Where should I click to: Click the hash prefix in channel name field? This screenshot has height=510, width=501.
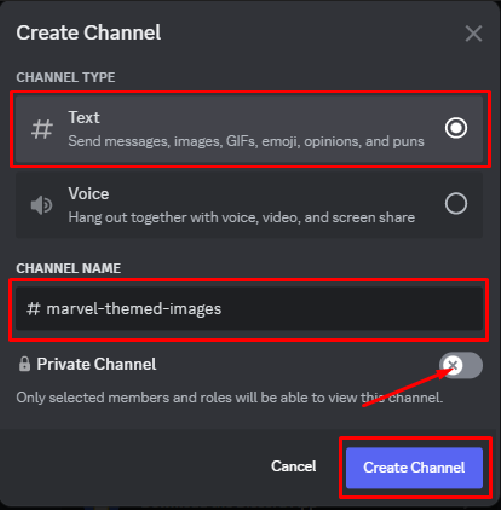tap(33, 308)
